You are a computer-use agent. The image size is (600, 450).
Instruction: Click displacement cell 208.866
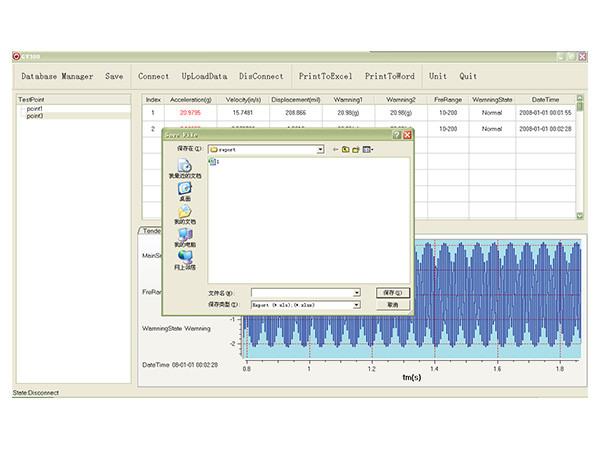click(295, 112)
